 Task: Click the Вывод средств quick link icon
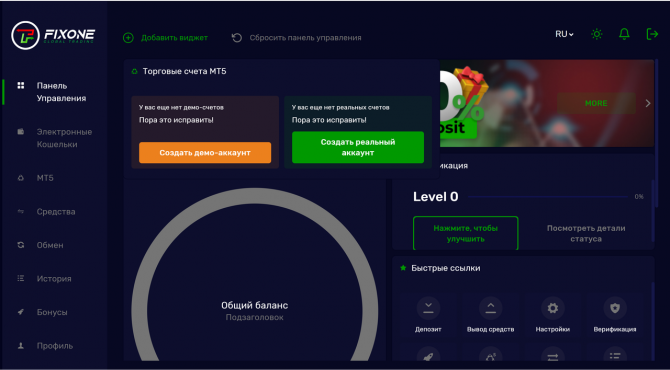coord(491,308)
